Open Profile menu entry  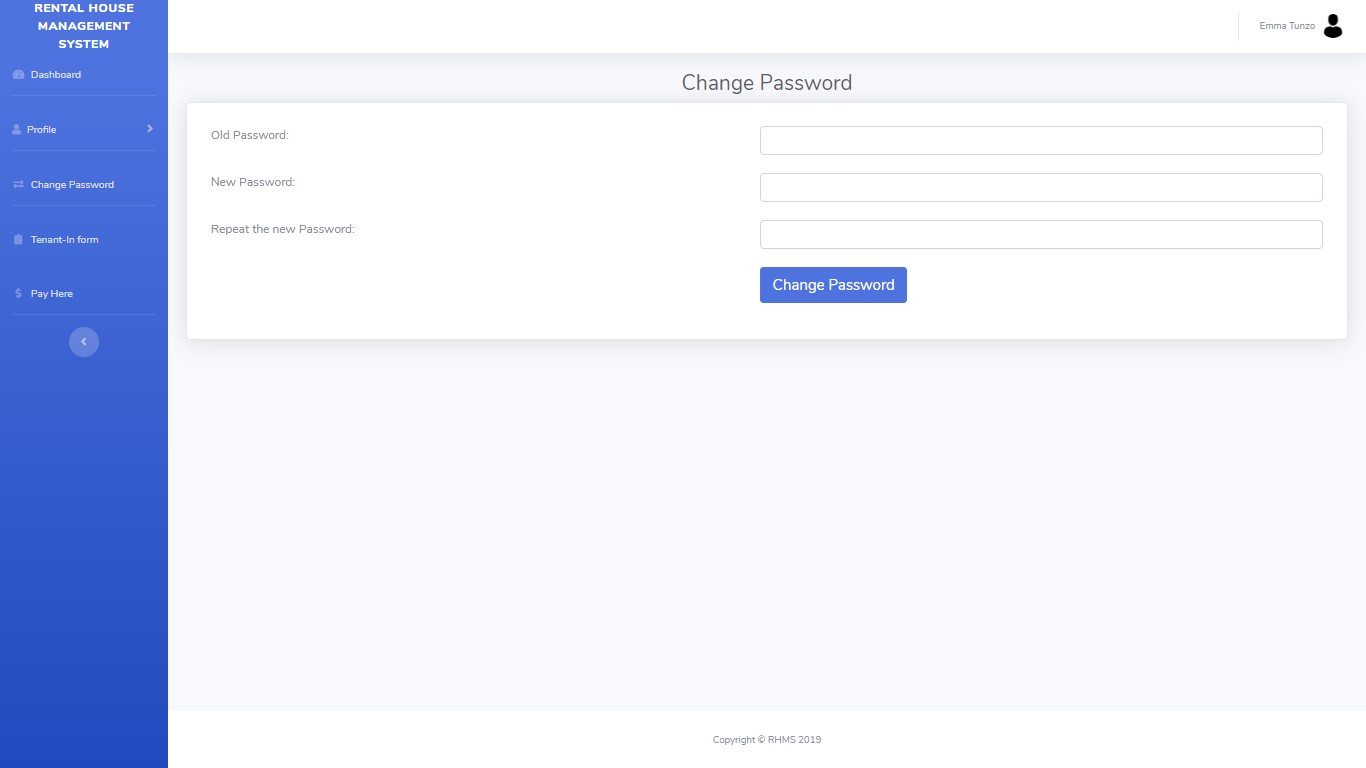tap(84, 130)
